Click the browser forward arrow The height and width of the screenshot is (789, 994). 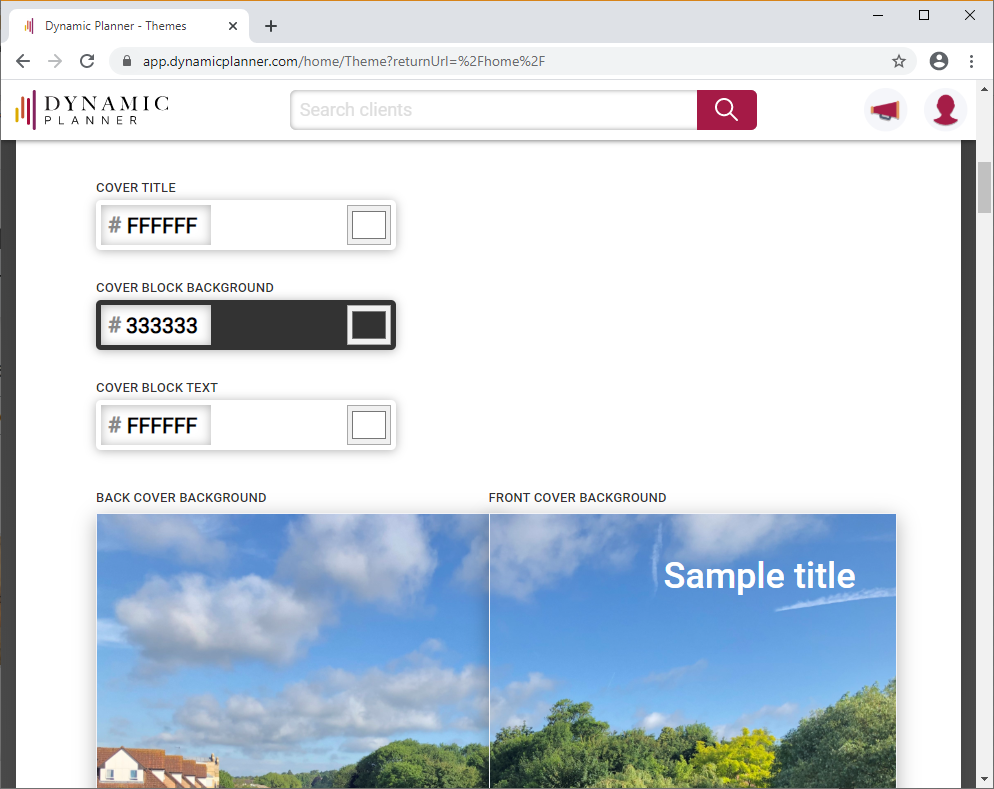pyautogui.click(x=55, y=61)
